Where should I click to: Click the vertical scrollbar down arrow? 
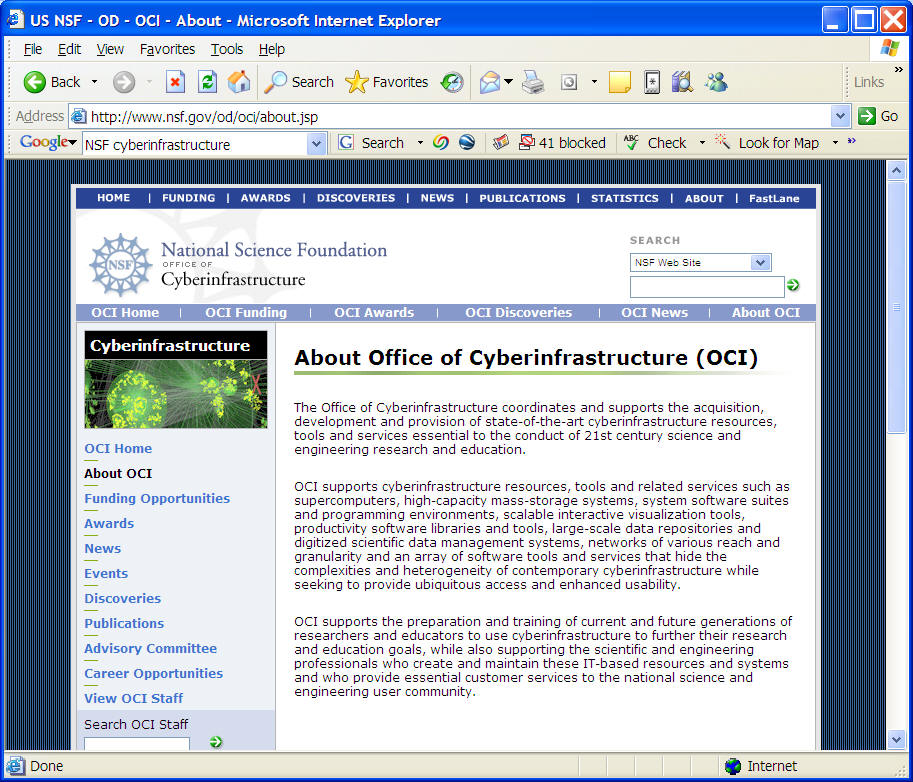(896, 739)
